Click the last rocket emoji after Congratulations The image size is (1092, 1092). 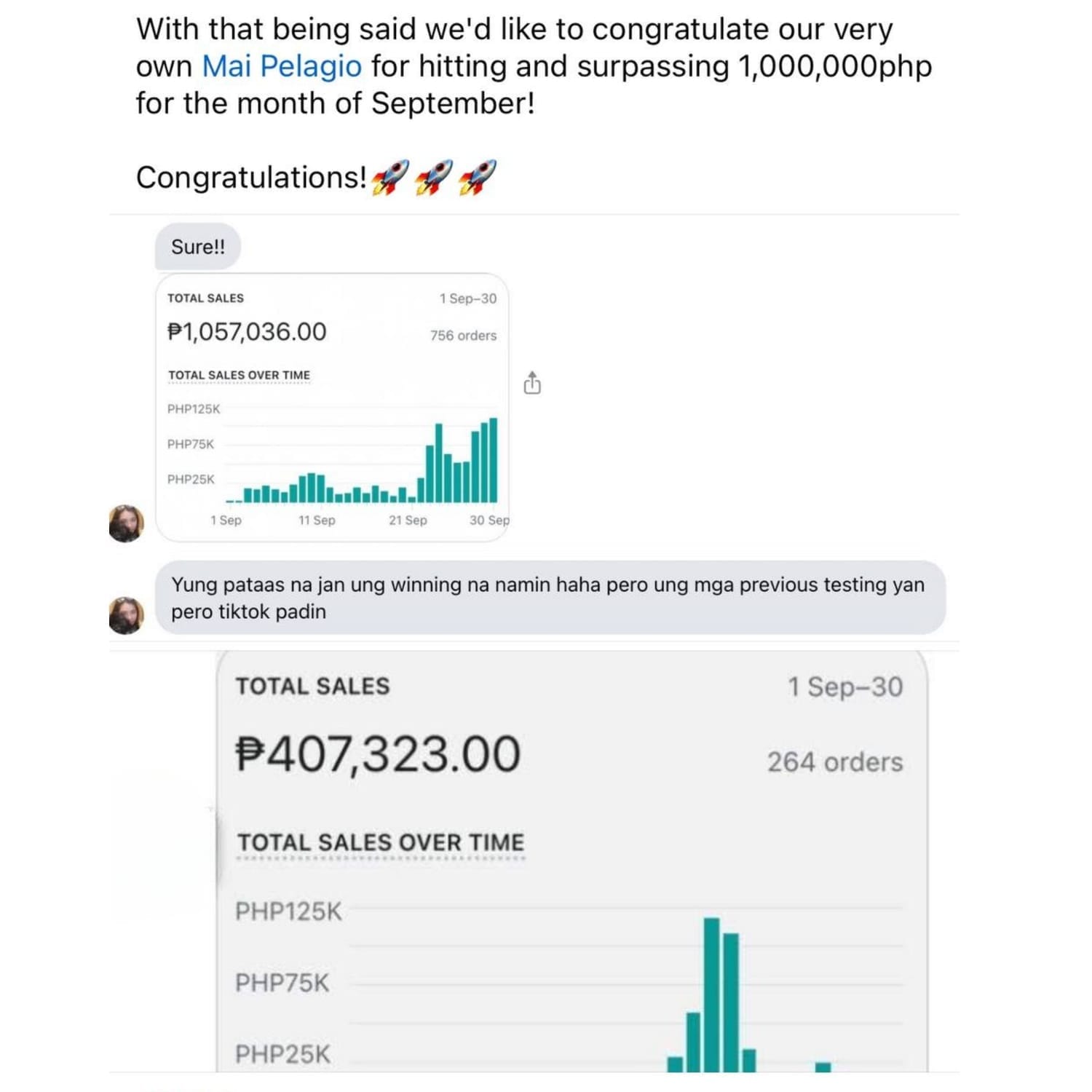pos(477,178)
